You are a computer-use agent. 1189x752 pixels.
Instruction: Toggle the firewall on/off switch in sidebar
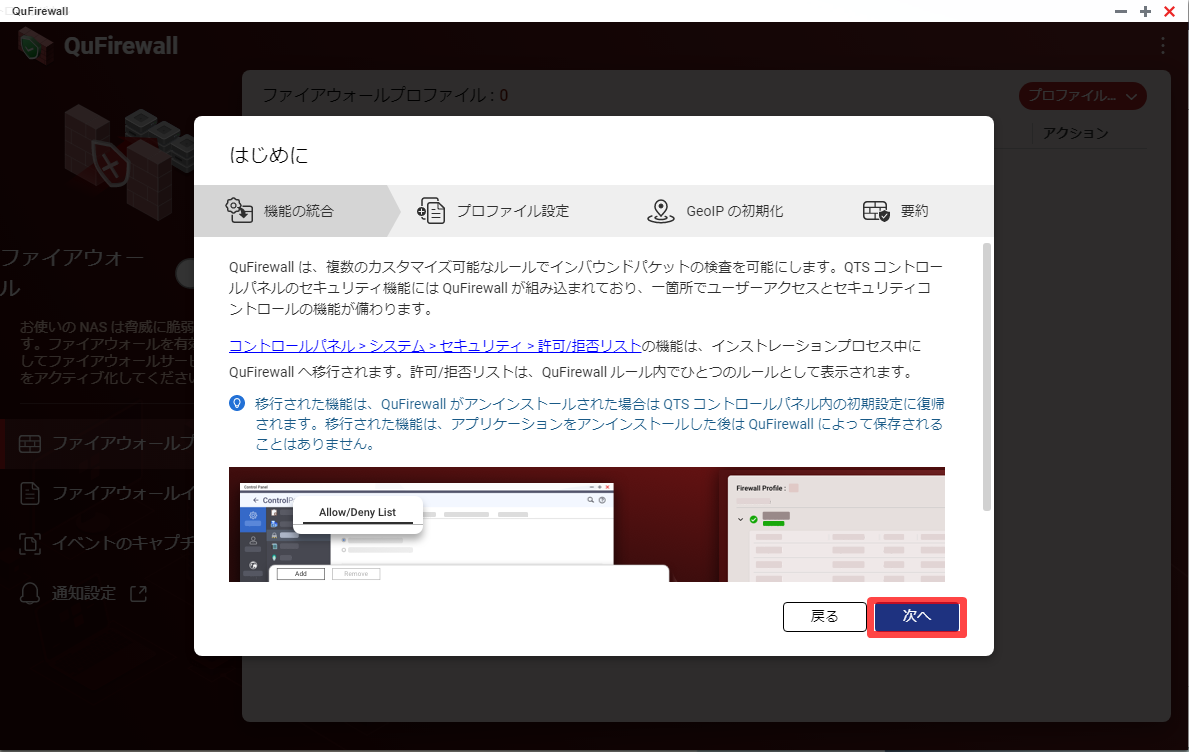(185, 274)
